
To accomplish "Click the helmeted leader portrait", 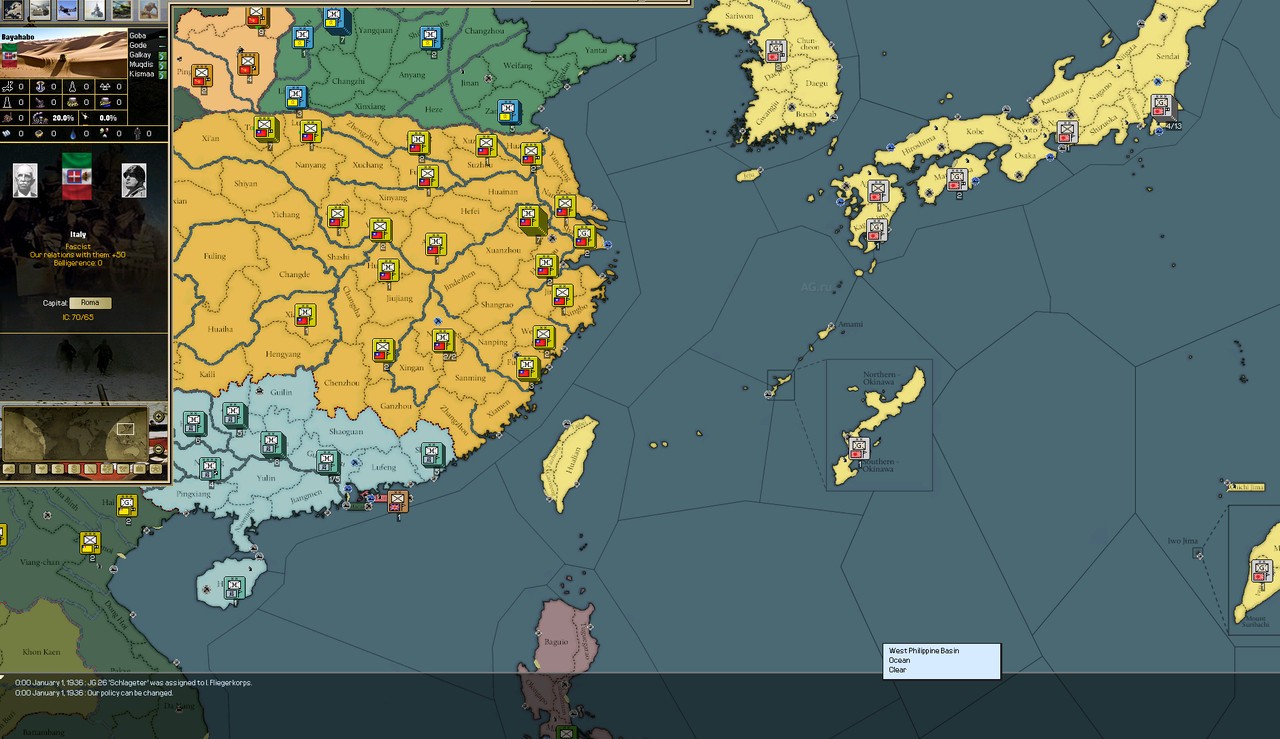I will [134, 180].
